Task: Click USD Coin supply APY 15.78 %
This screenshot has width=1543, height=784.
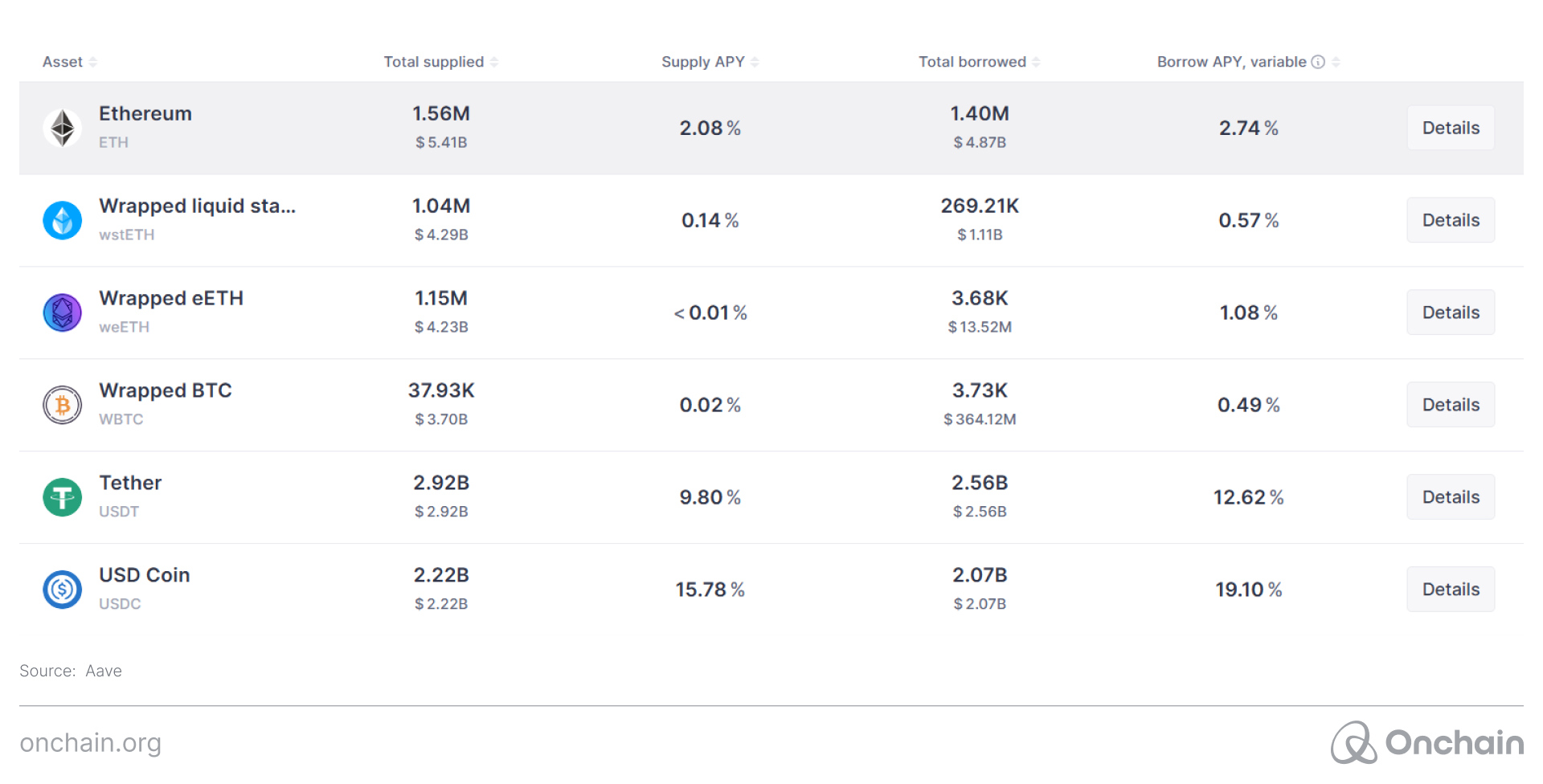Action: click(710, 590)
